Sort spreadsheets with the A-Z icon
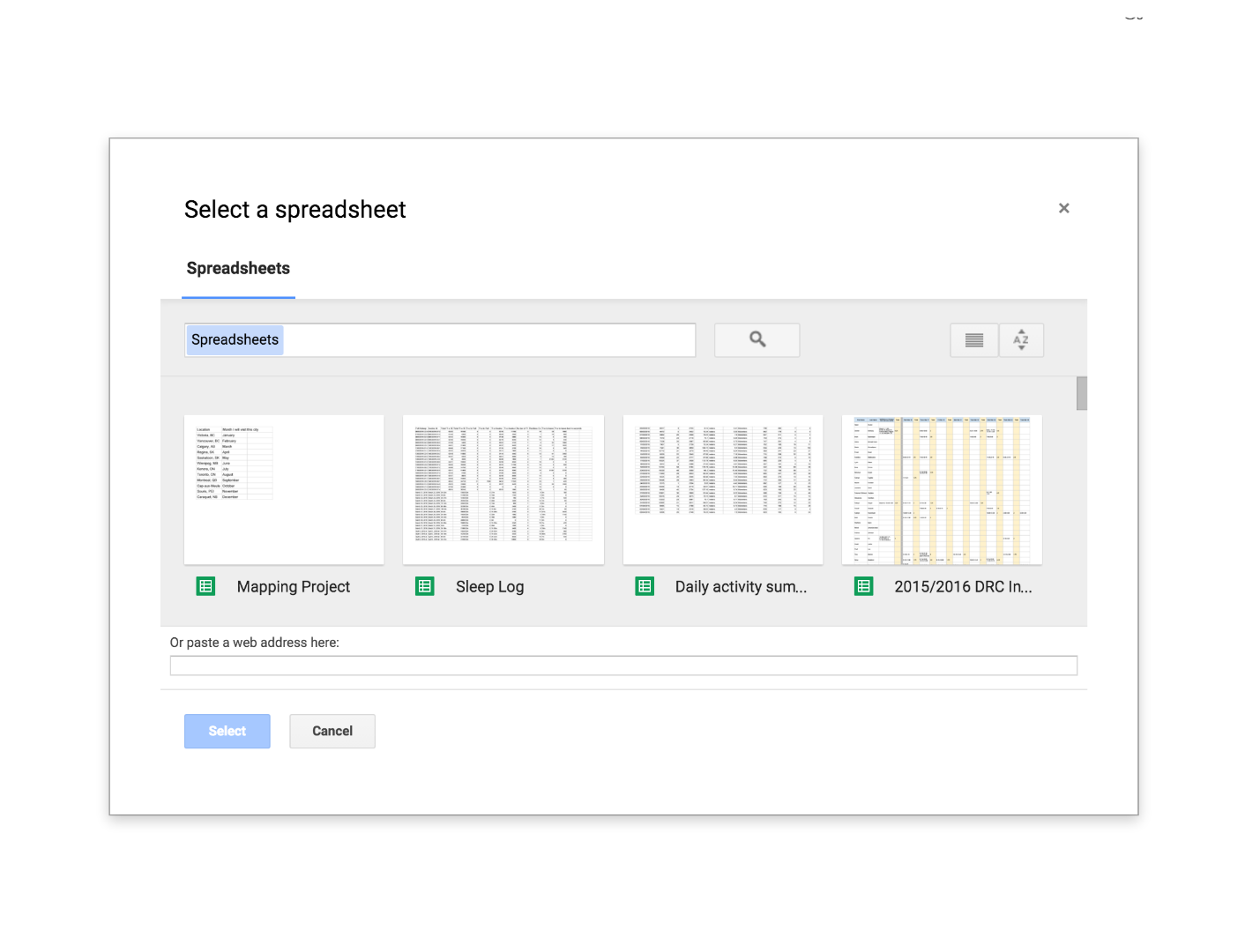1245x952 pixels. click(x=1021, y=339)
